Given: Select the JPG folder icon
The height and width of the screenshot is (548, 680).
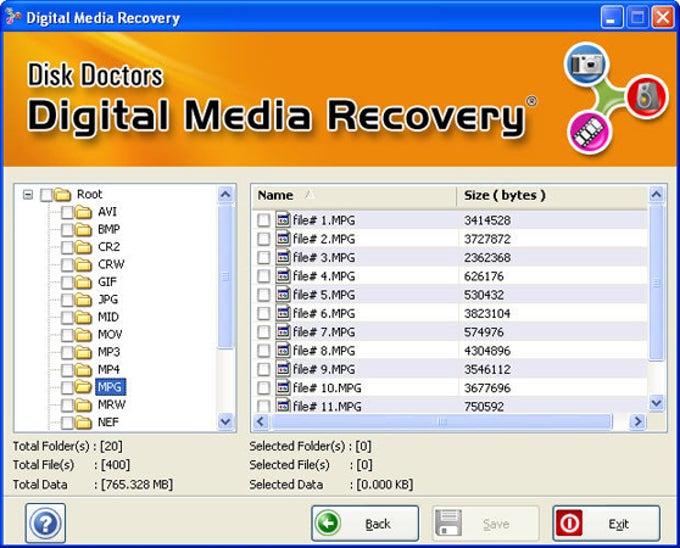Looking at the screenshot, I should pos(83,300).
